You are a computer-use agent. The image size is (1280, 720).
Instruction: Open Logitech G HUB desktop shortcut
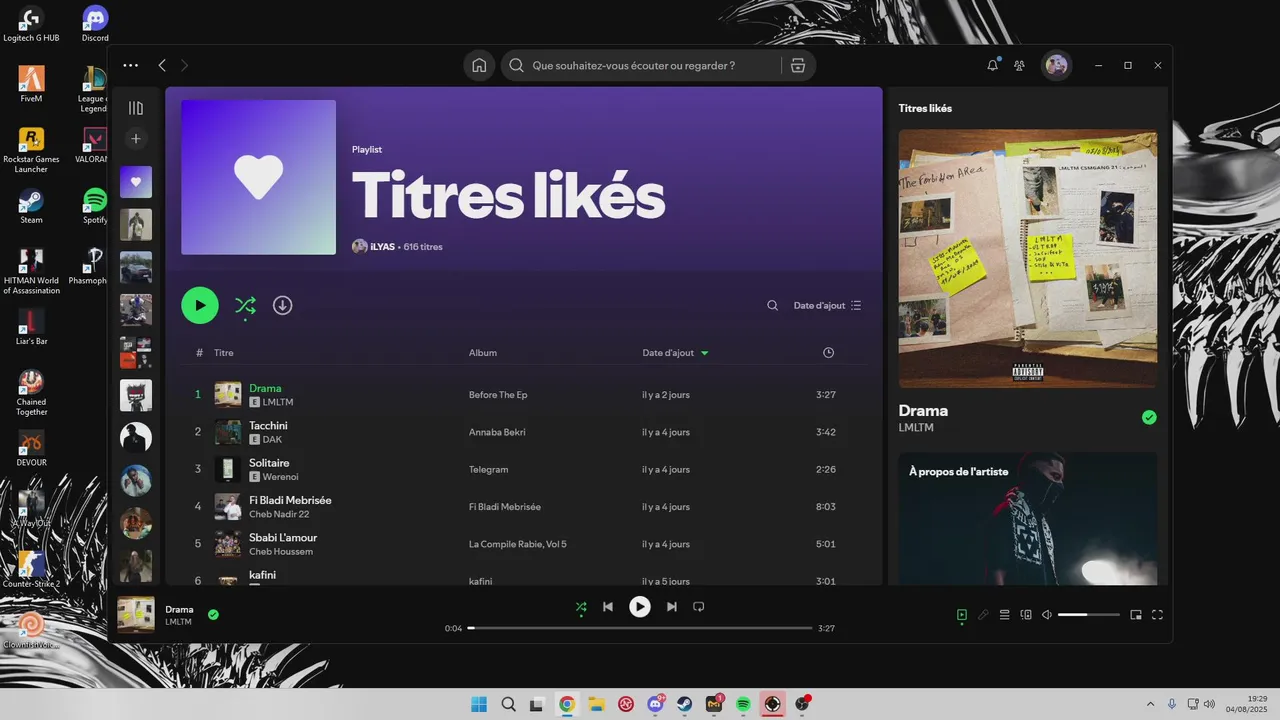31,25
